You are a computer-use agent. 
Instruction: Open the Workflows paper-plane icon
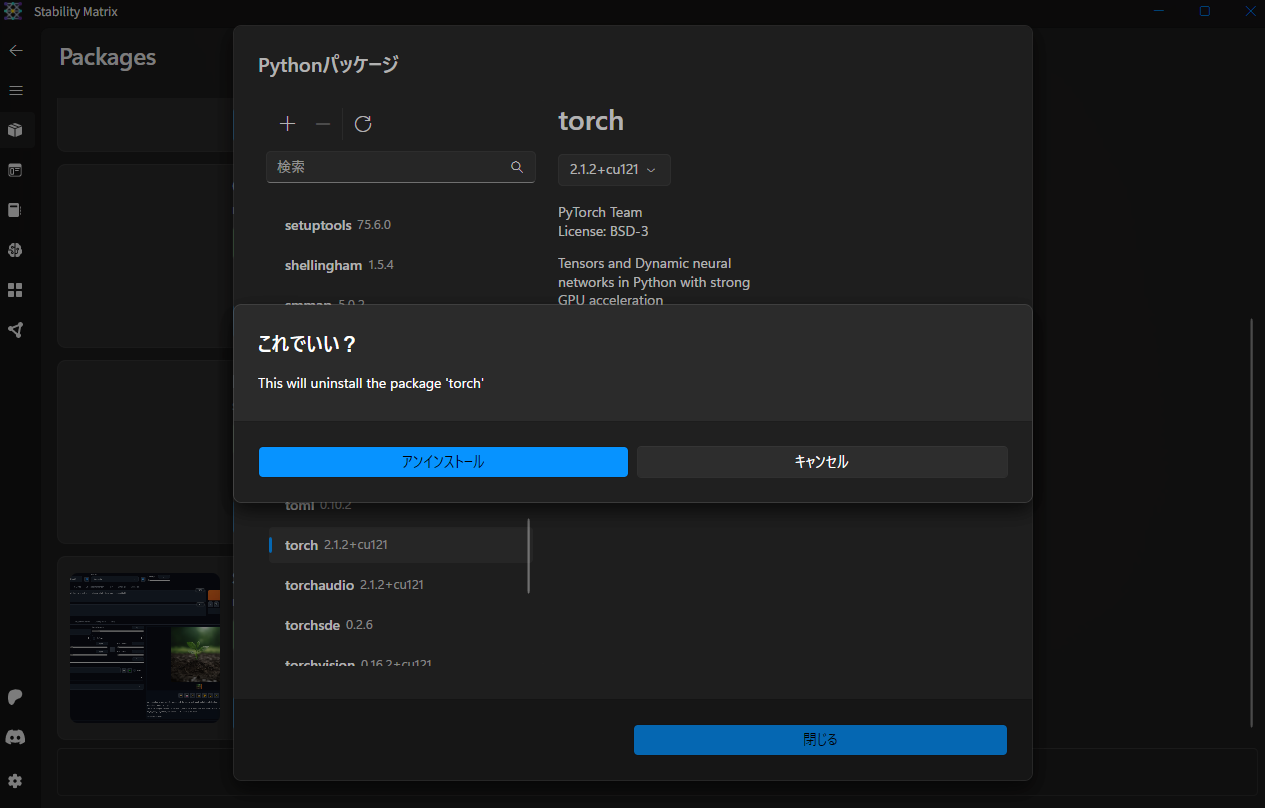tap(16, 330)
